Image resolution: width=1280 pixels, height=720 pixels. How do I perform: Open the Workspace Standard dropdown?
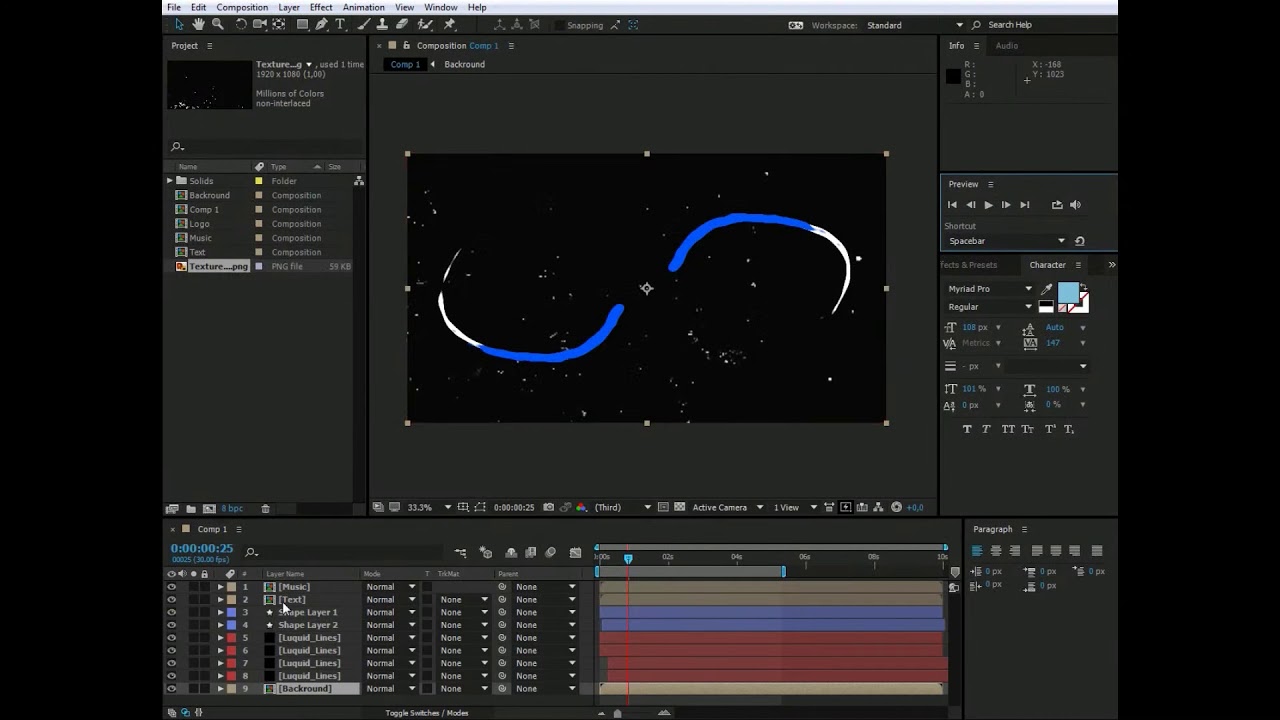click(915, 25)
